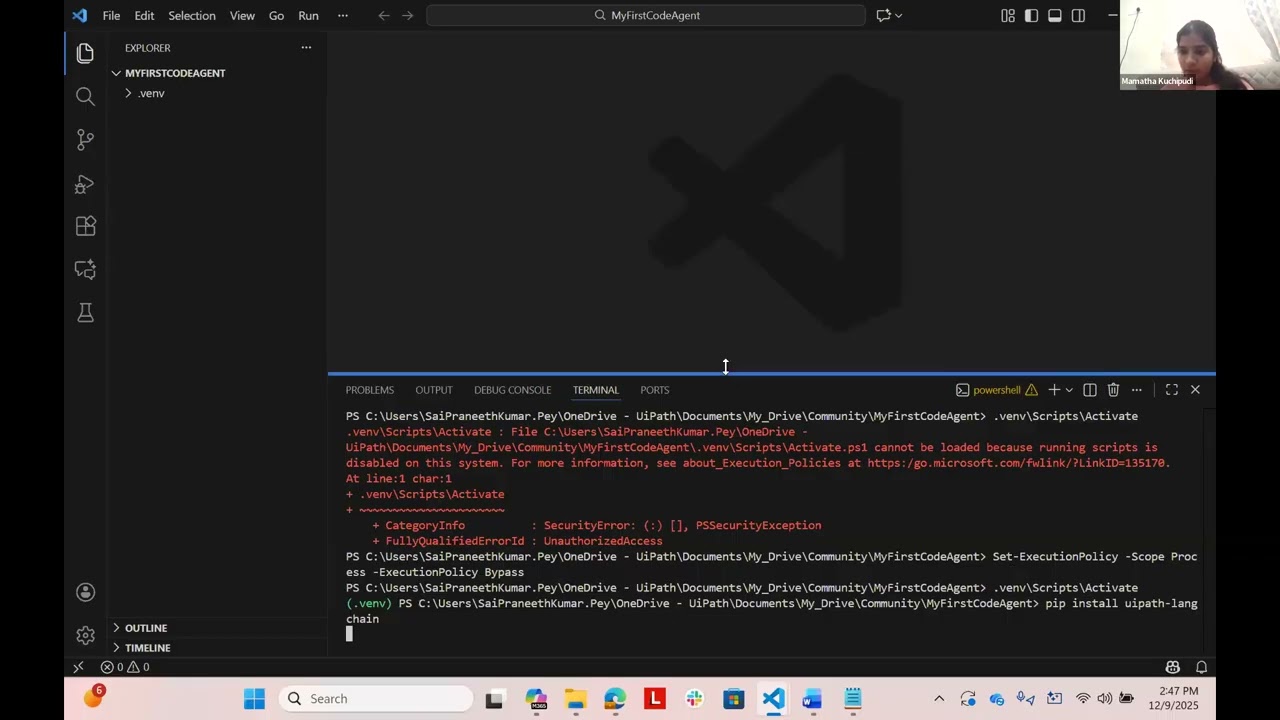Open the Chat view icon in activity bar
This screenshot has width=1280, height=720.
click(x=85, y=269)
